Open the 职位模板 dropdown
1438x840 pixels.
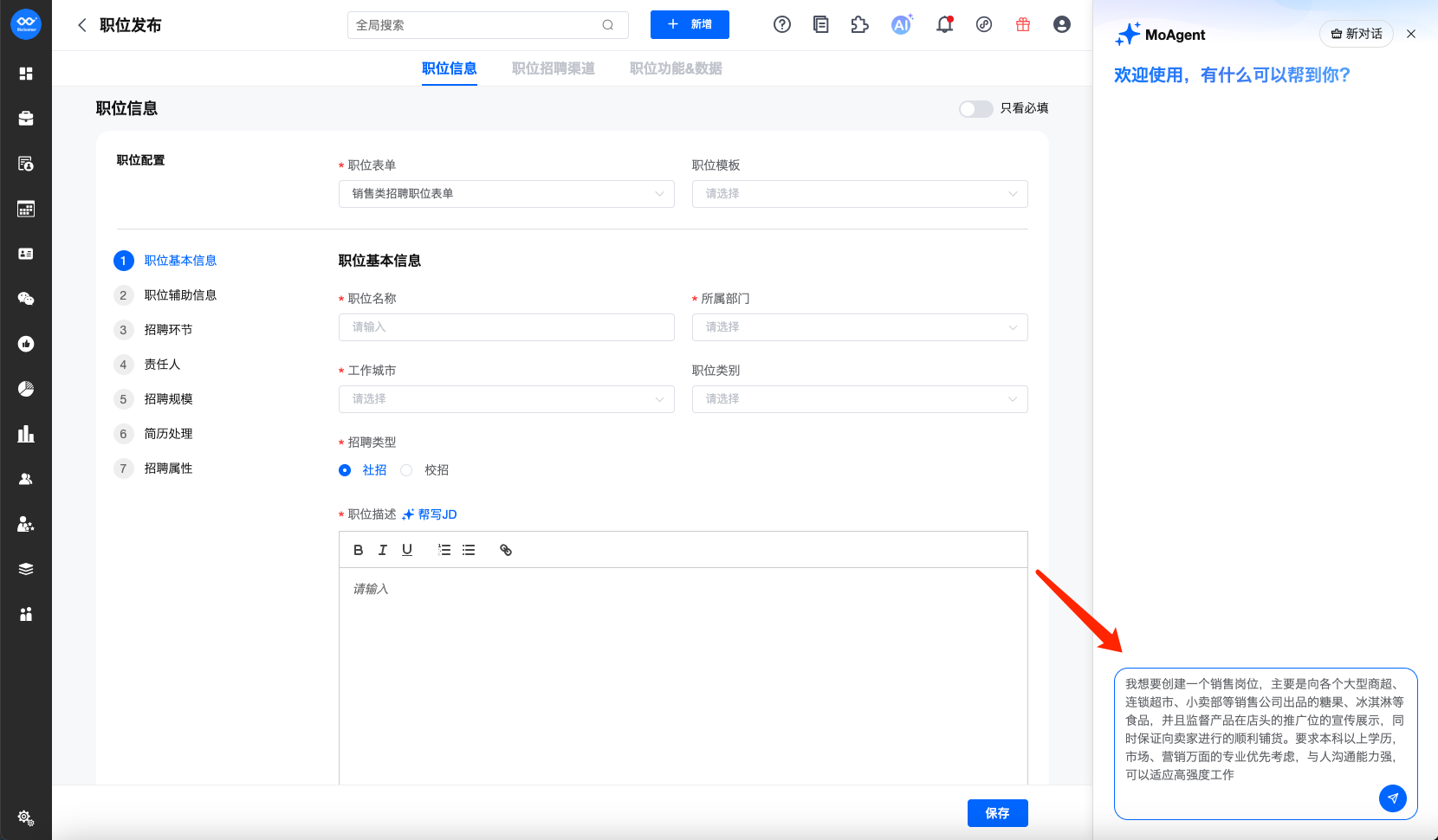click(x=860, y=194)
